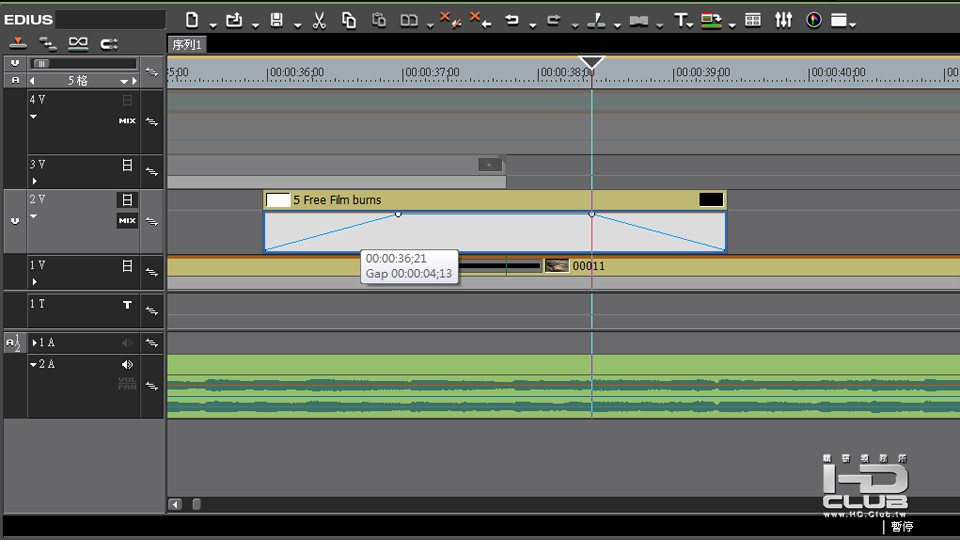Click the ripple delete icon
Viewport: 960px width, 540px height.
(451, 20)
